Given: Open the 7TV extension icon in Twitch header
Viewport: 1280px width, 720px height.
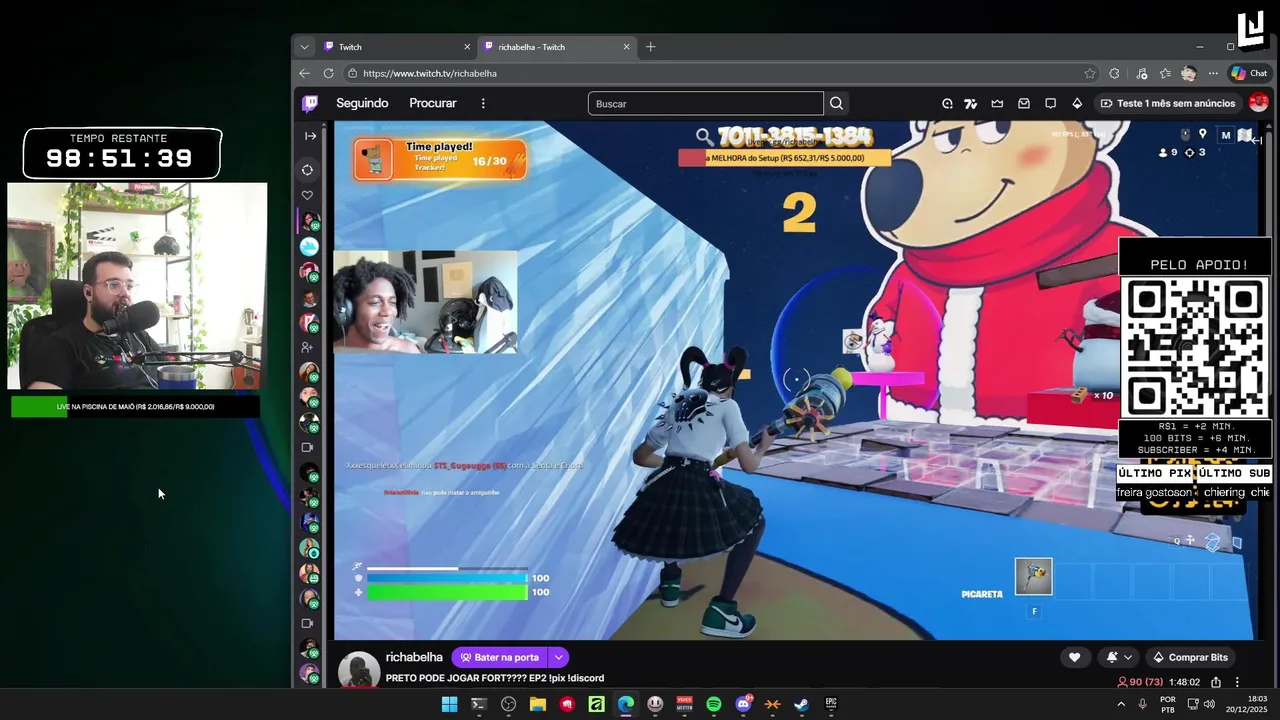Looking at the screenshot, I should click(970, 103).
